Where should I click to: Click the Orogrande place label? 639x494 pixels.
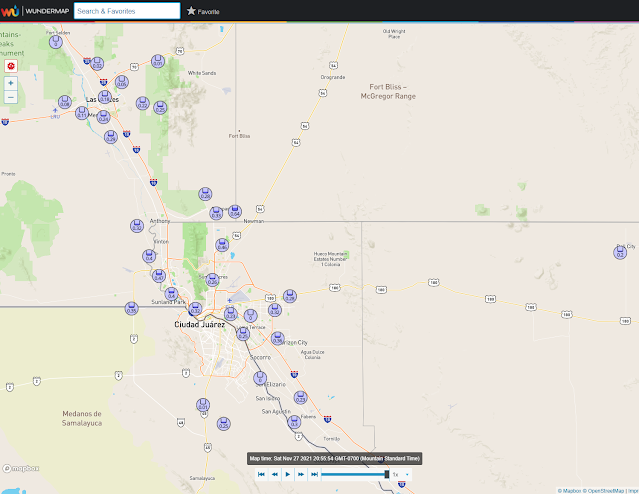[x=333, y=77]
